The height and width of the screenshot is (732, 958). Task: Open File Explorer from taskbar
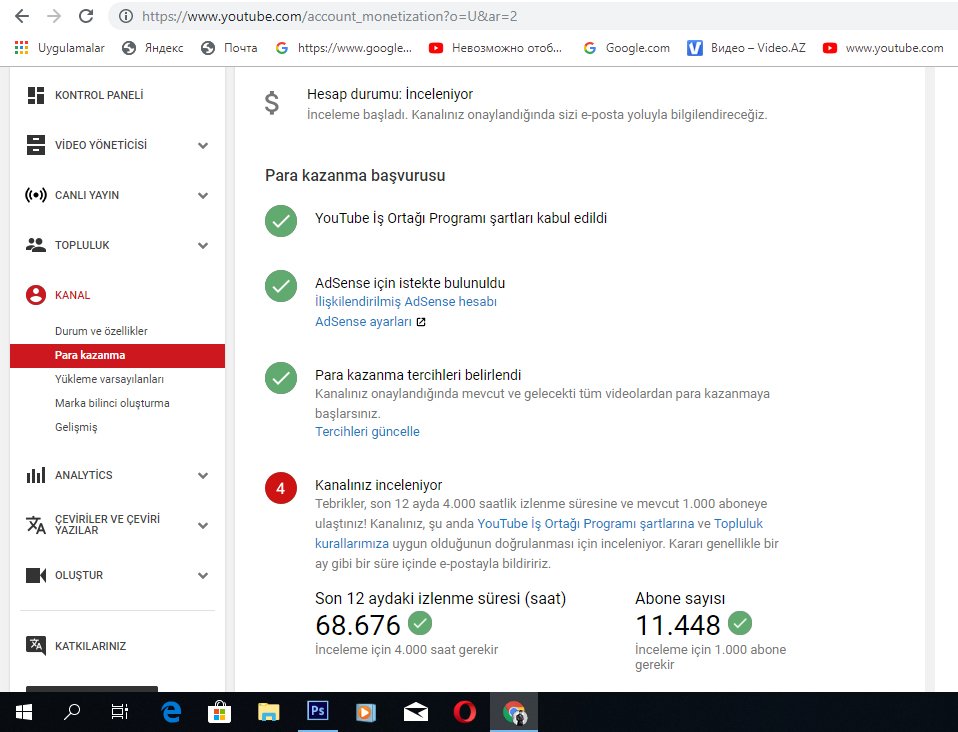pos(268,712)
